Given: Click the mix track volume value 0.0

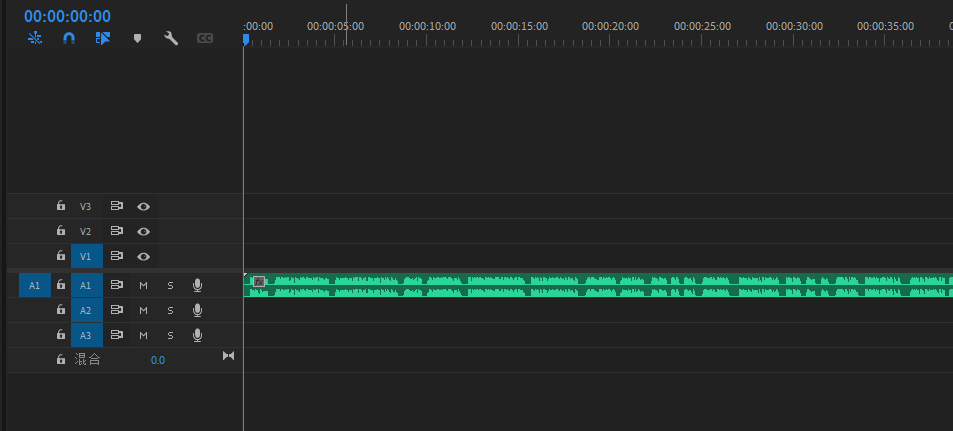Looking at the screenshot, I should [158, 360].
